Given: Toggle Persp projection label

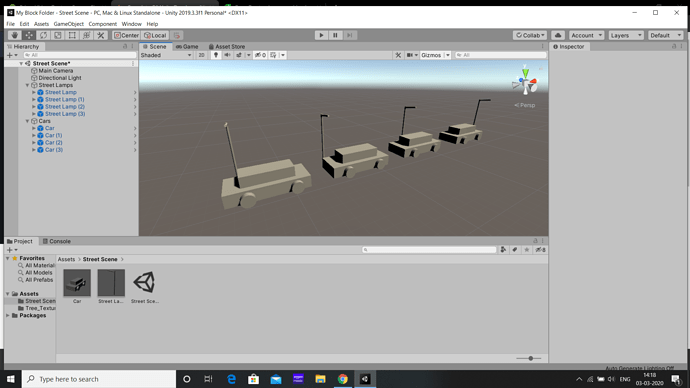Looking at the screenshot, I should tap(525, 105).
